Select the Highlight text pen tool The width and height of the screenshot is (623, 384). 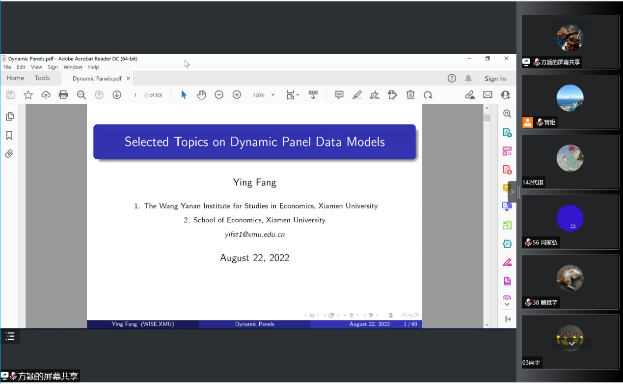[x=357, y=95]
